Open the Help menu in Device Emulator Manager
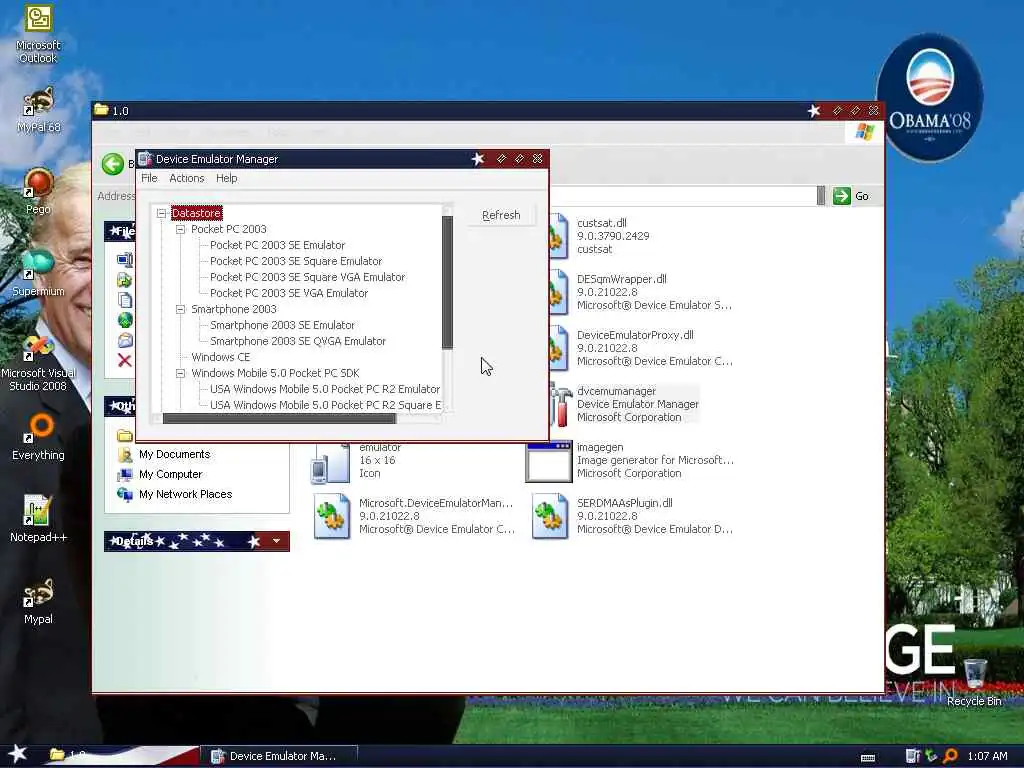 click(227, 178)
